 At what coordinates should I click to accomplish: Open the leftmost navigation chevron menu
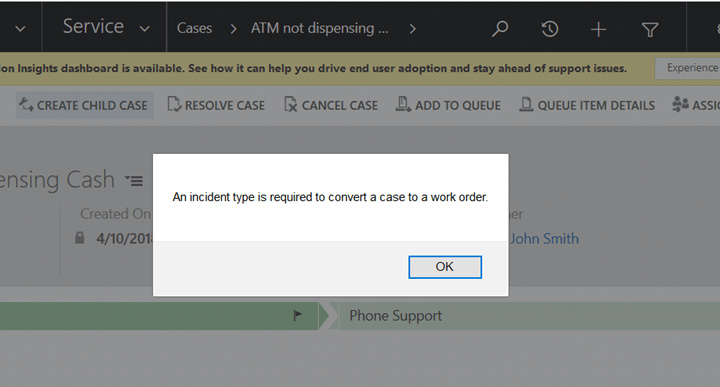click(20, 29)
